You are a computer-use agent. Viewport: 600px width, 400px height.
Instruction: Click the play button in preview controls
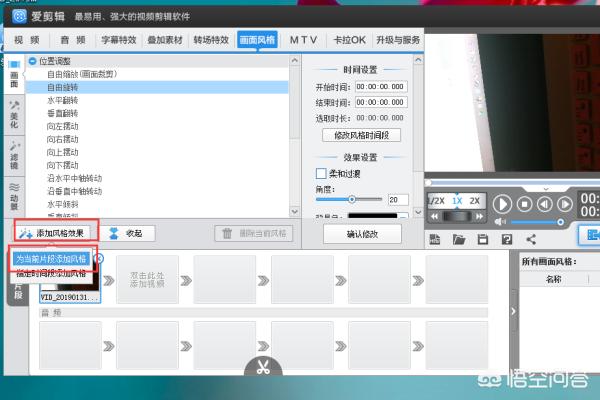coord(503,202)
